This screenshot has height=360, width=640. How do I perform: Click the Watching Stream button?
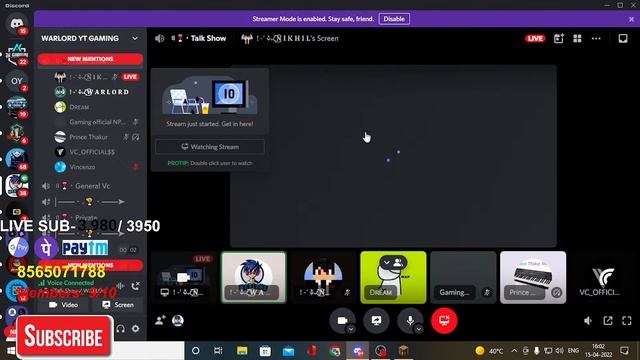[210, 147]
